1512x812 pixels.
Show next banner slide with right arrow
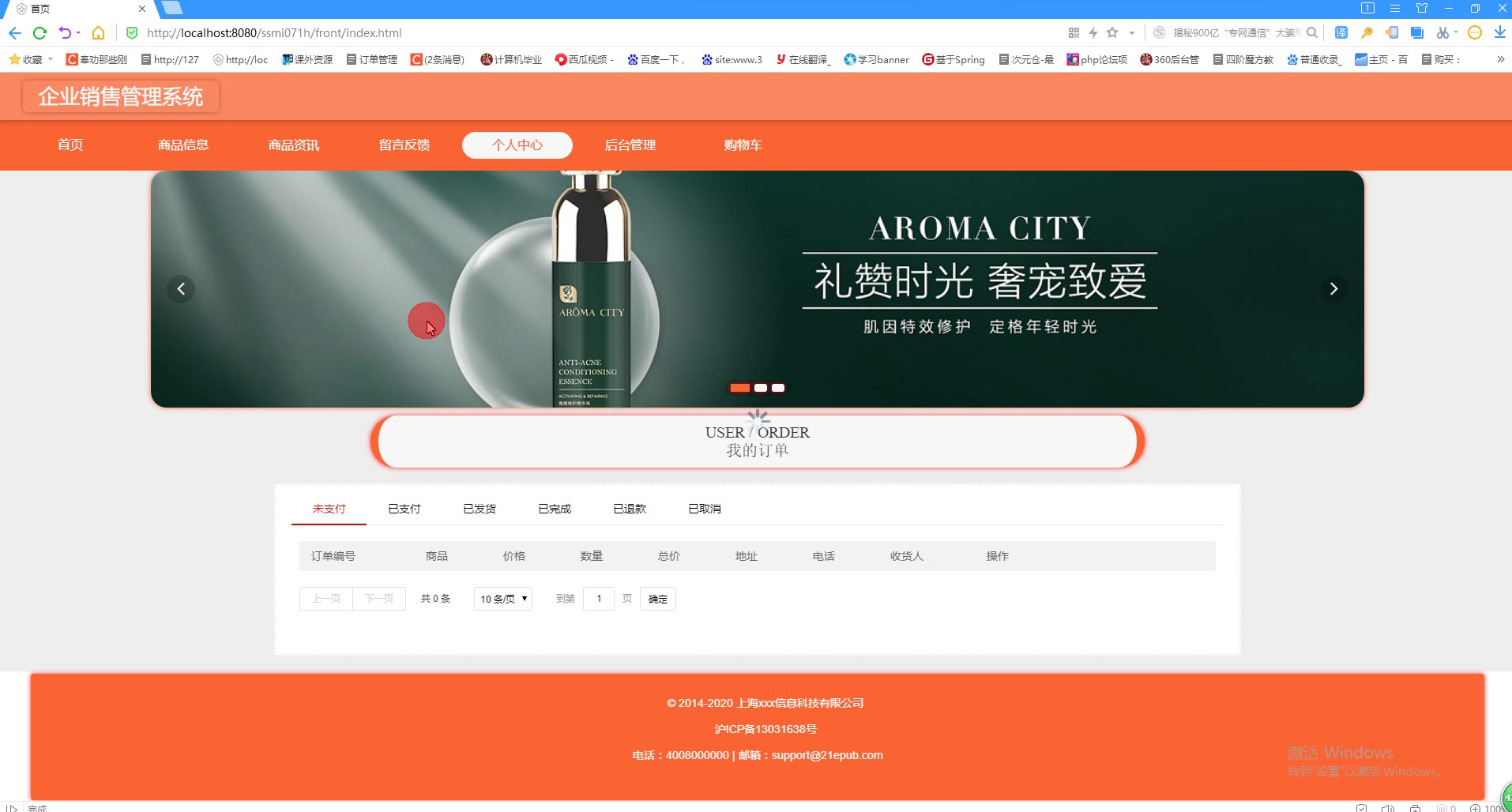1334,289
